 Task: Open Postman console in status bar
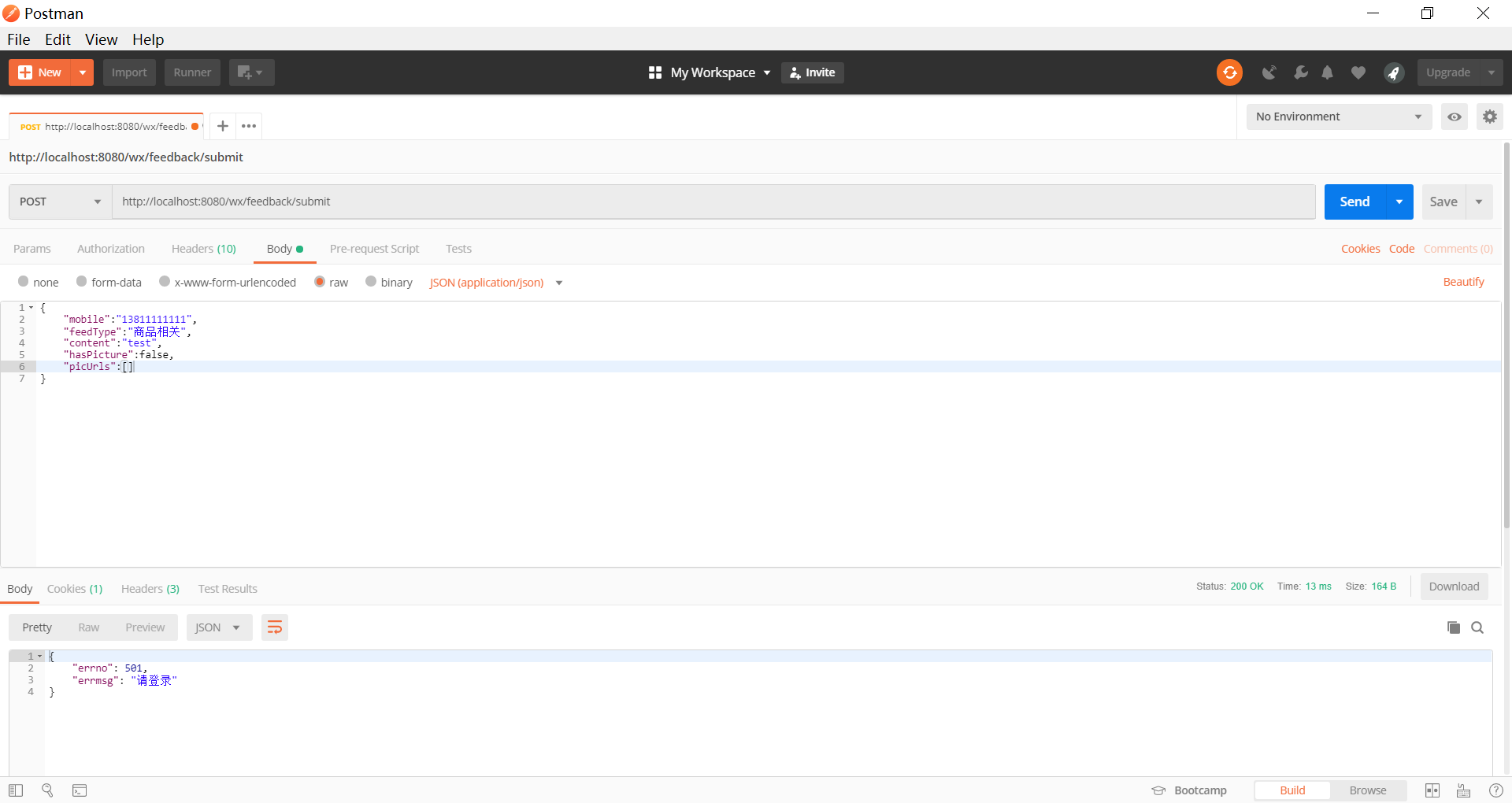point(80,790)
